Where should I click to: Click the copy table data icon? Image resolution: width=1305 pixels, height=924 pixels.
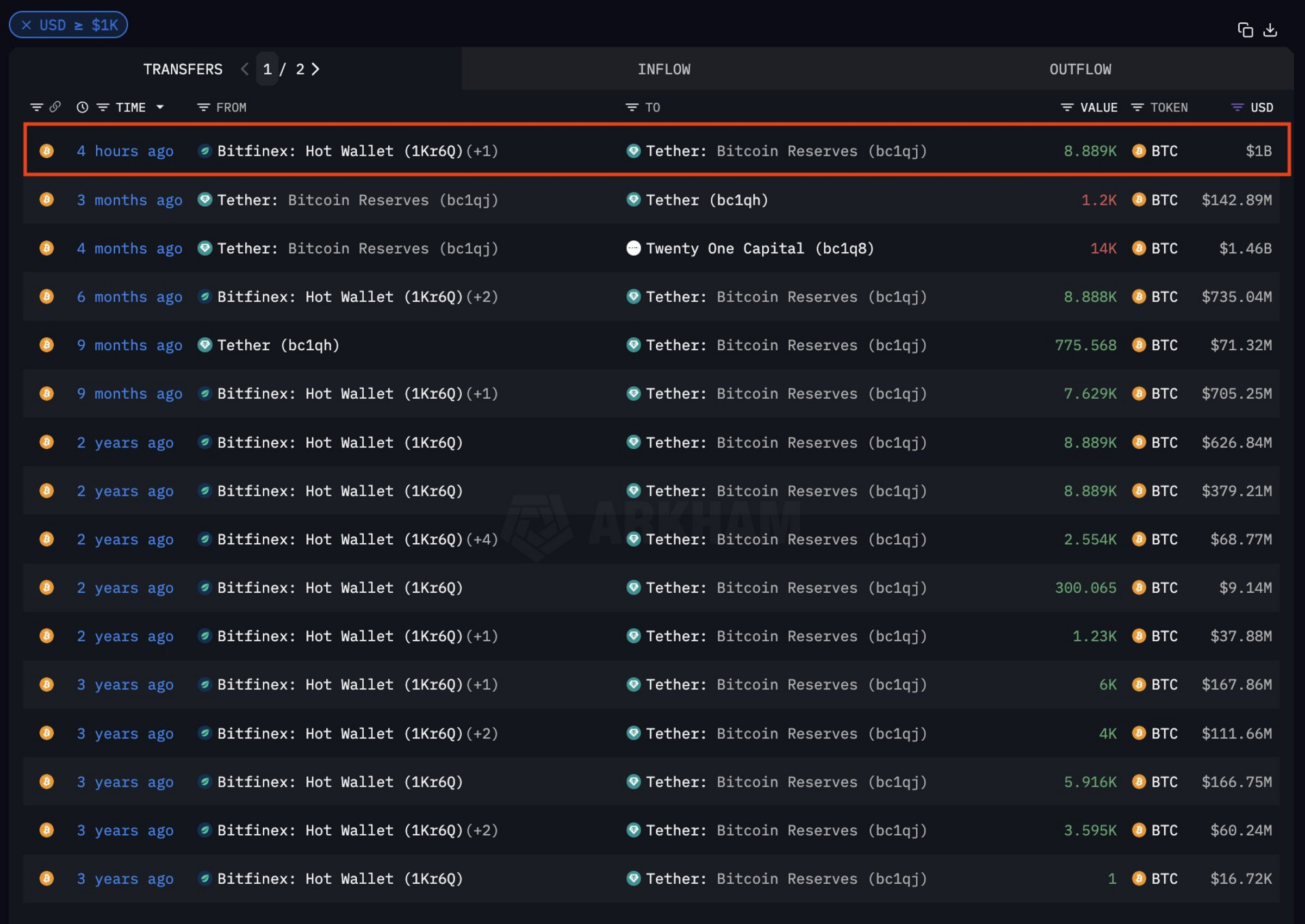pos(1245,29)
